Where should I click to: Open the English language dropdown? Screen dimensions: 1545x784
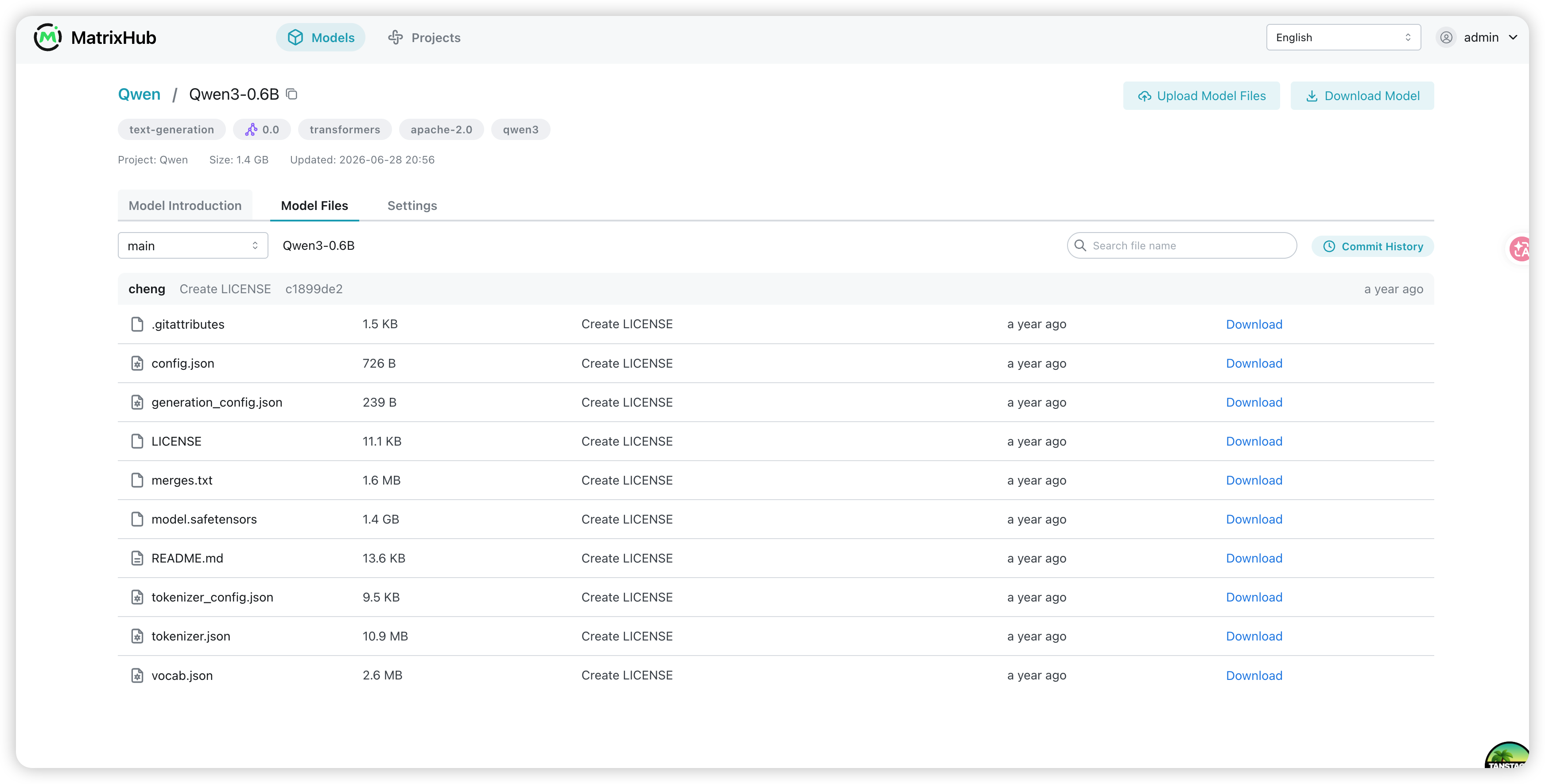tap(1343, 37)
